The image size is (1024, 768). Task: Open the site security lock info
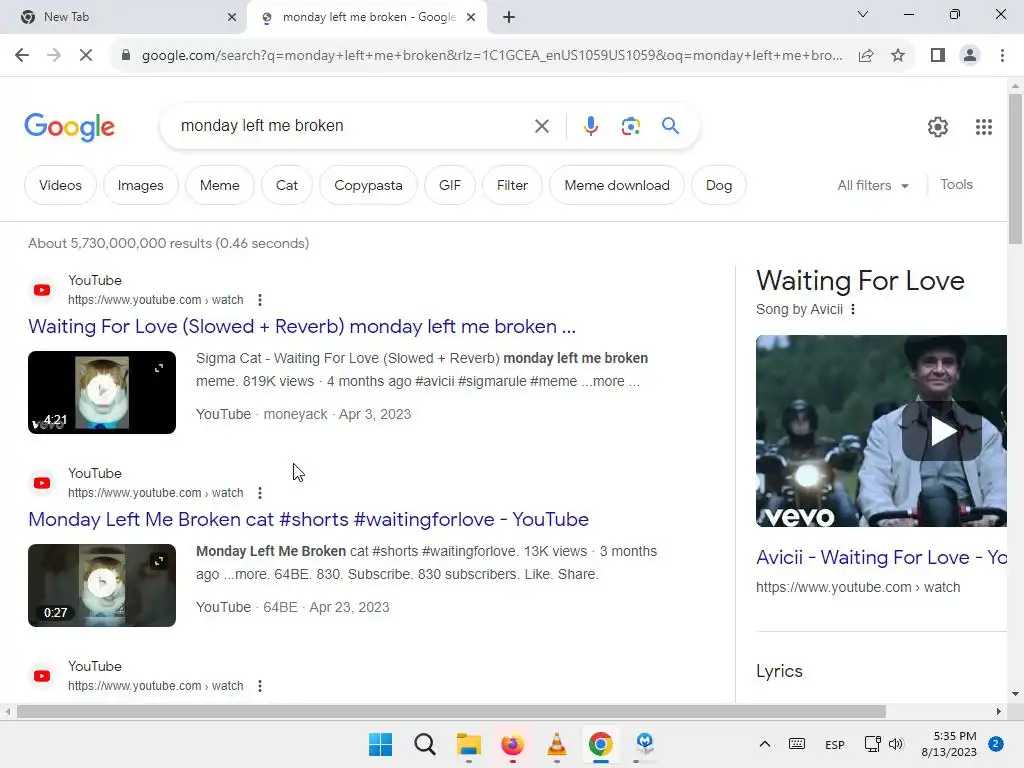(x=126, y=56)
